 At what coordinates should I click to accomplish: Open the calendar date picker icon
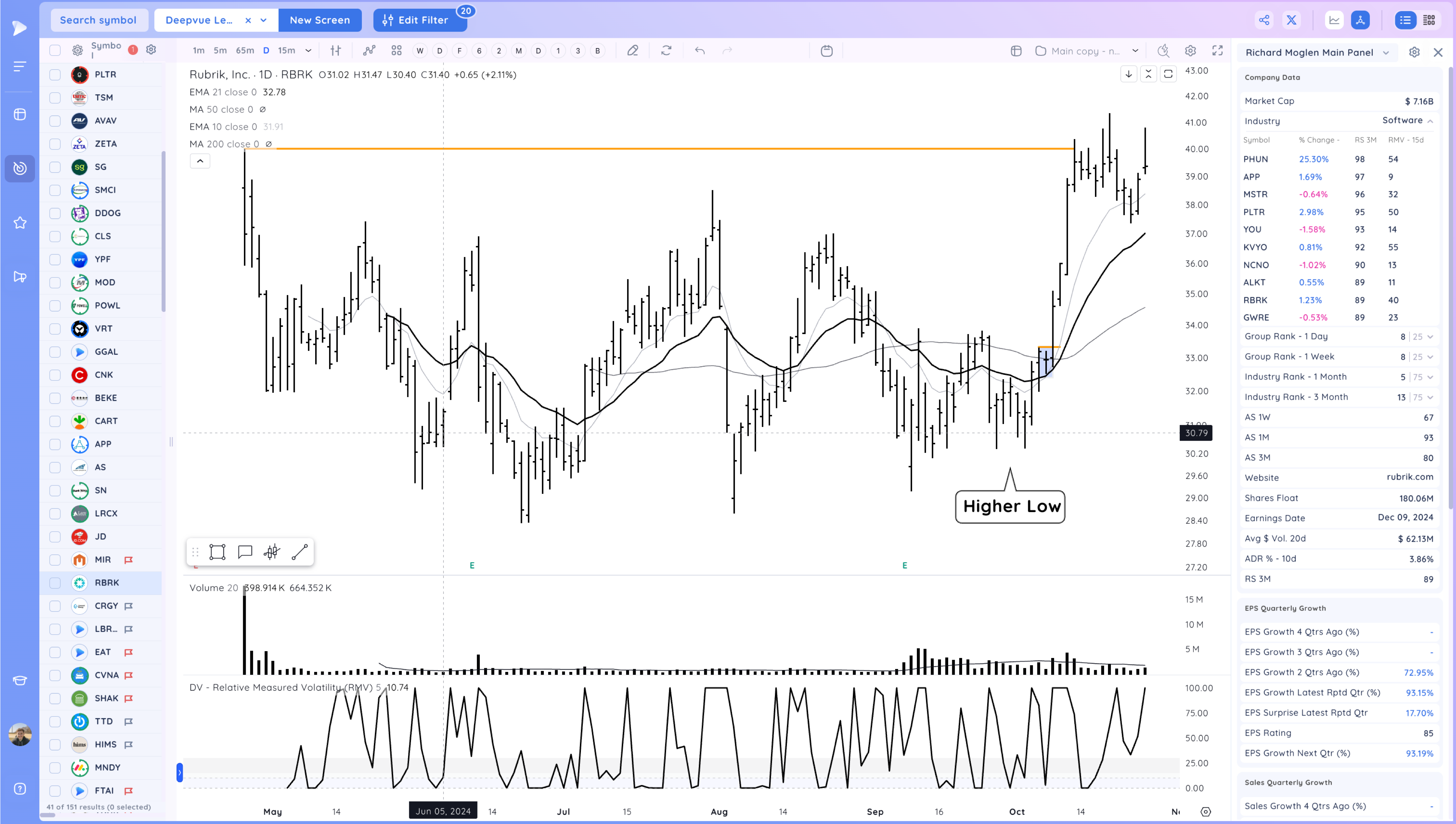tap(826, 51)
